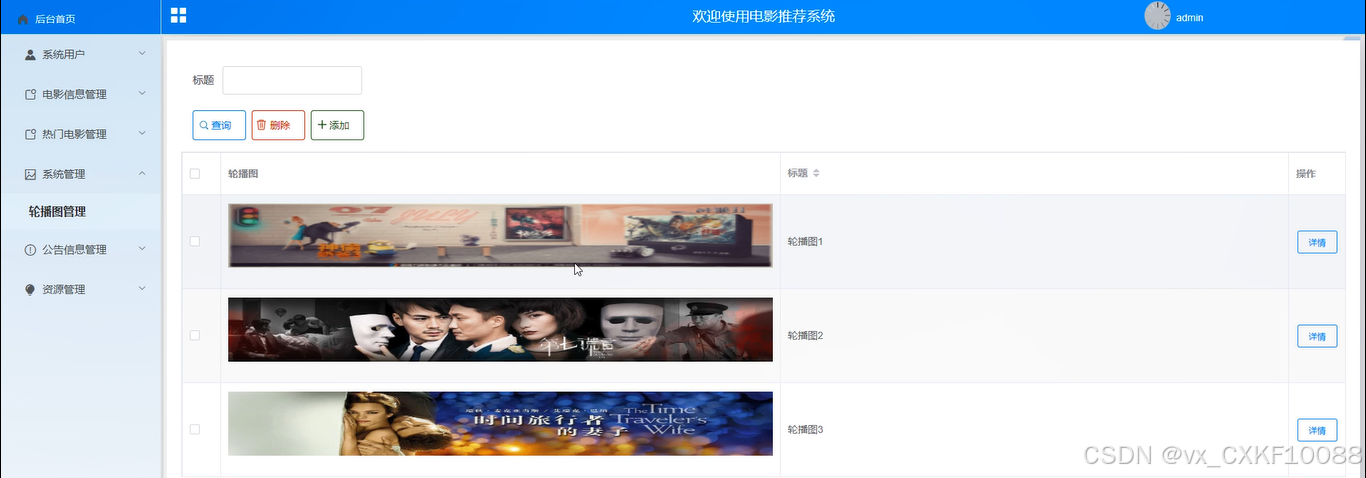Click the 轮播图1 title cell
The width and height of the screenshot is (1366, 478).
point(1034,241)
